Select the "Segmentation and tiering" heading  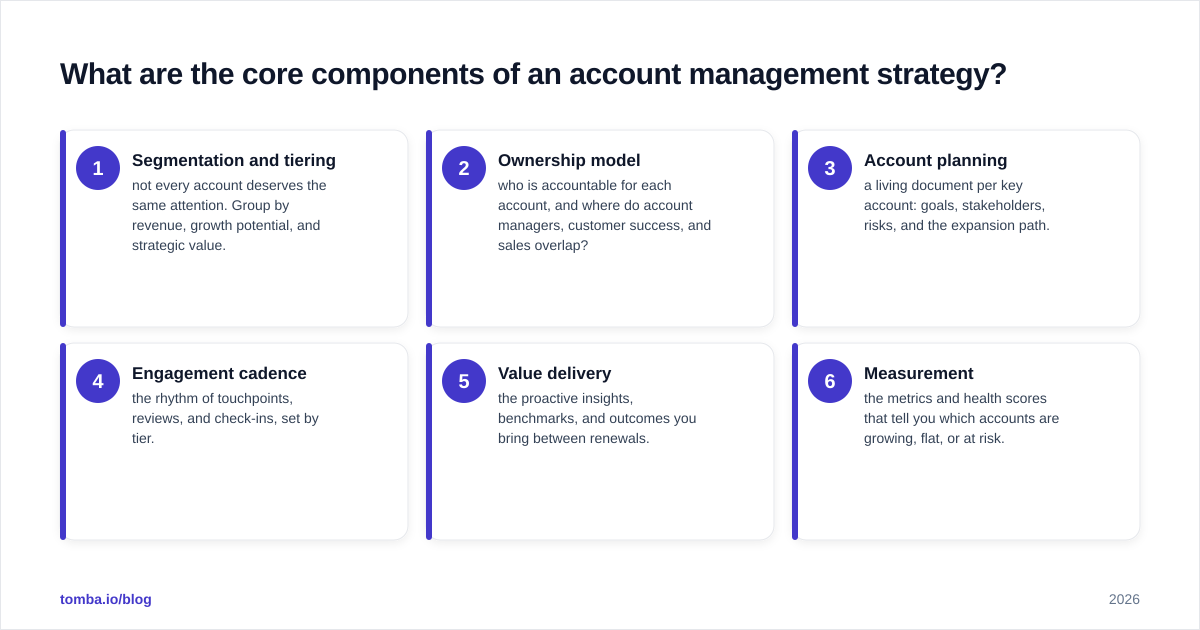pos(234,160)
